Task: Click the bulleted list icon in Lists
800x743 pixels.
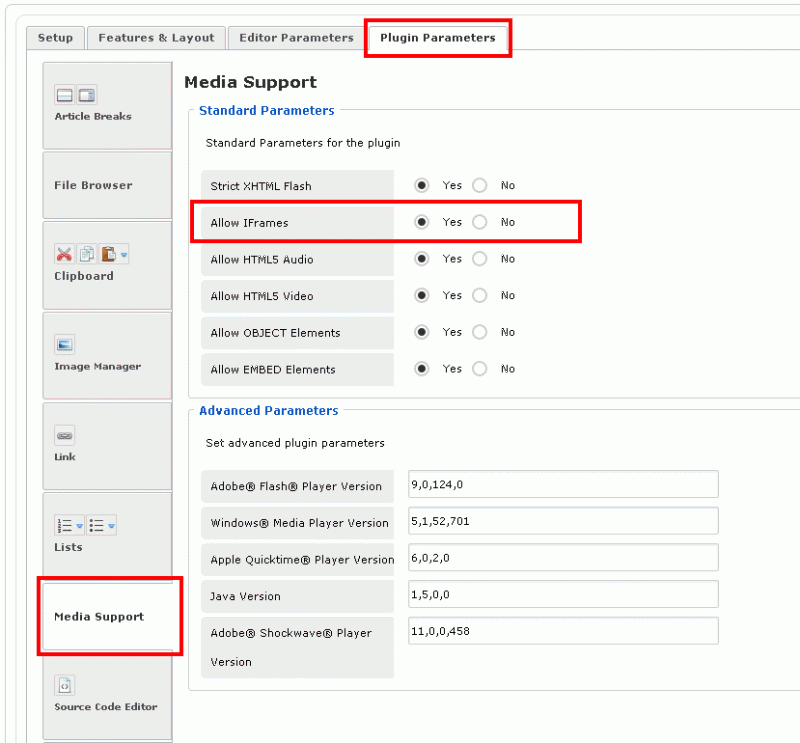Action: [97, 525]
